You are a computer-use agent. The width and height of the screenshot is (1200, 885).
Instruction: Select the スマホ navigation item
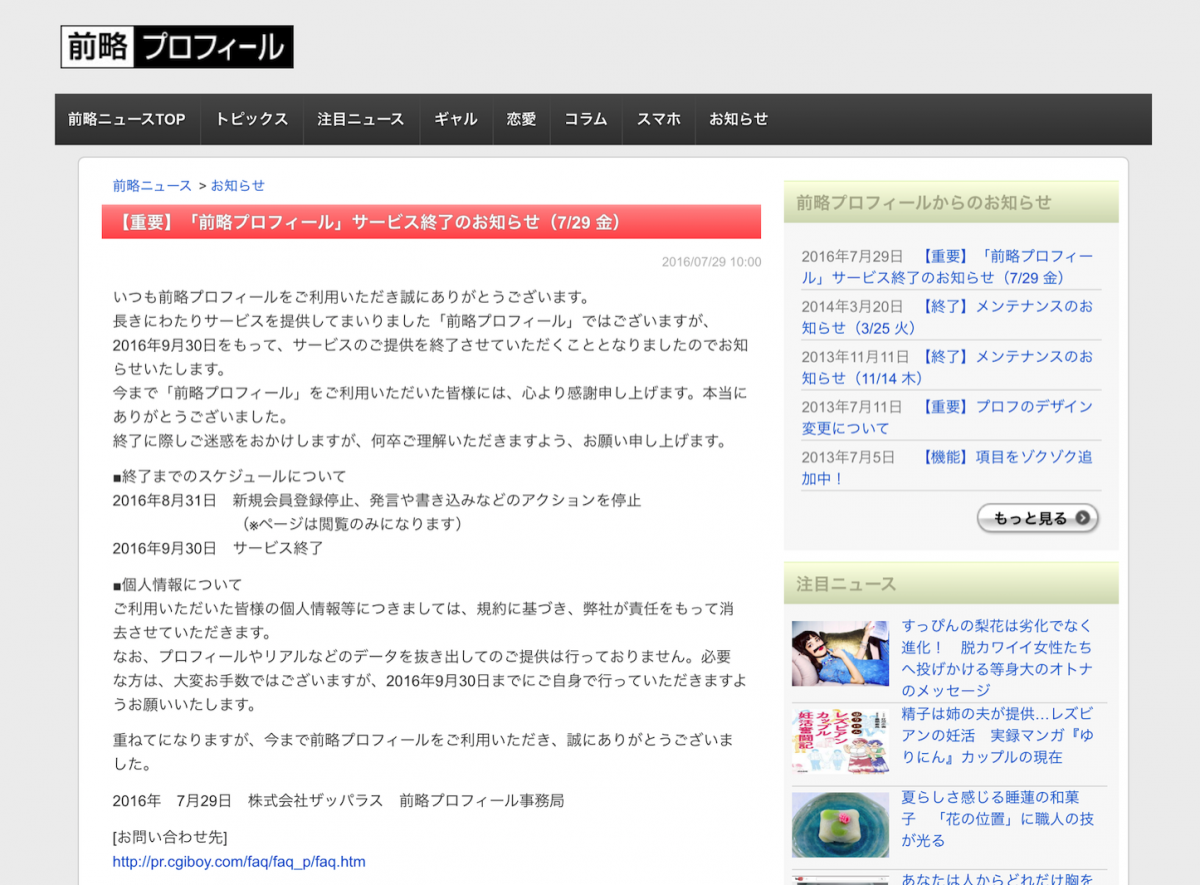(x=658, y=119)
